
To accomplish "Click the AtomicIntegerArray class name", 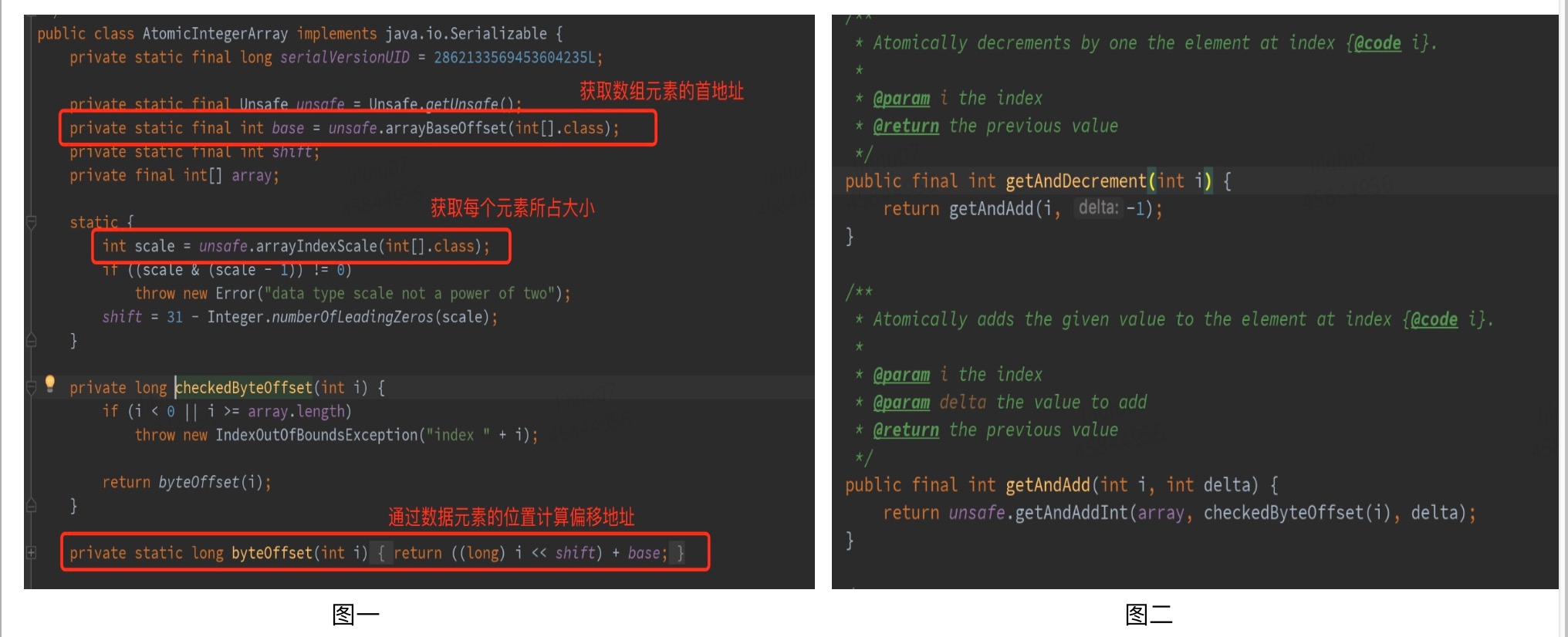I will pyautogui.click(x=215, y=34).
